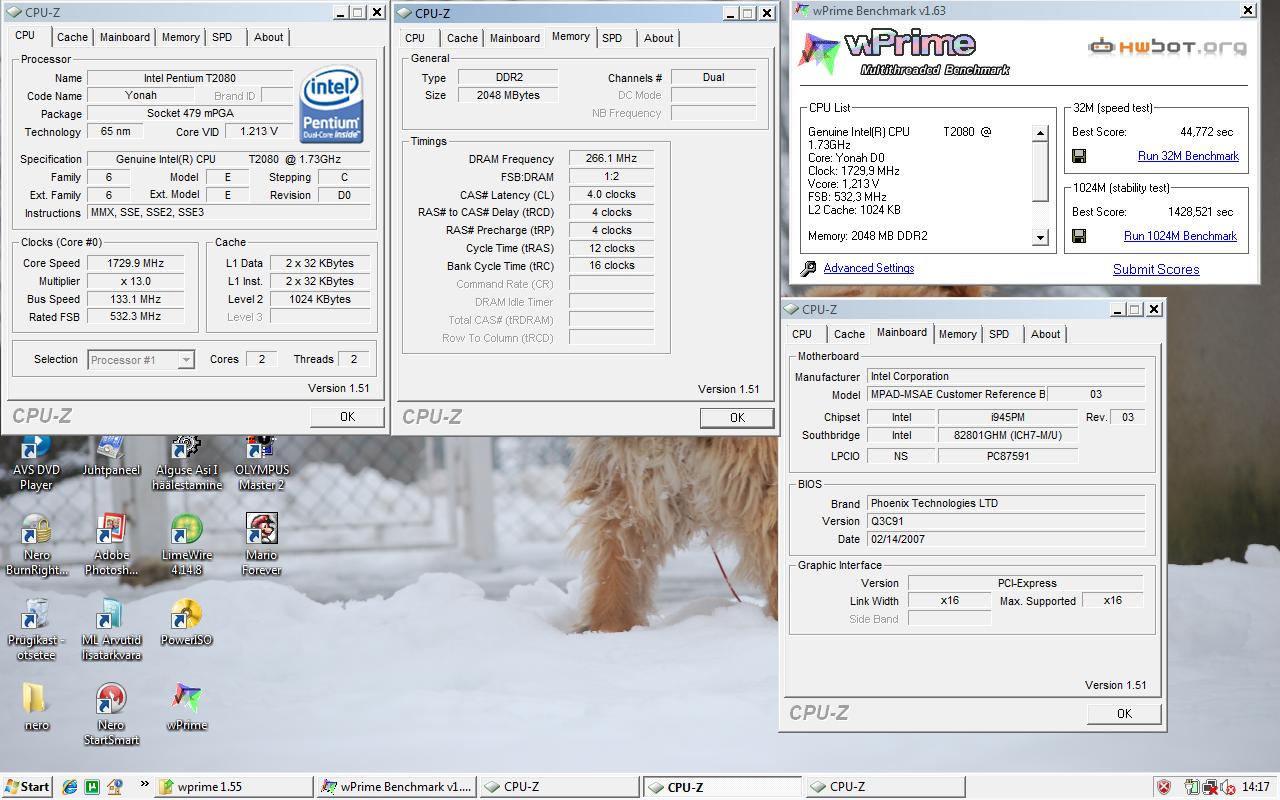Open the Start menu
Screen dimensions: 1280x800
click(27, 787)
